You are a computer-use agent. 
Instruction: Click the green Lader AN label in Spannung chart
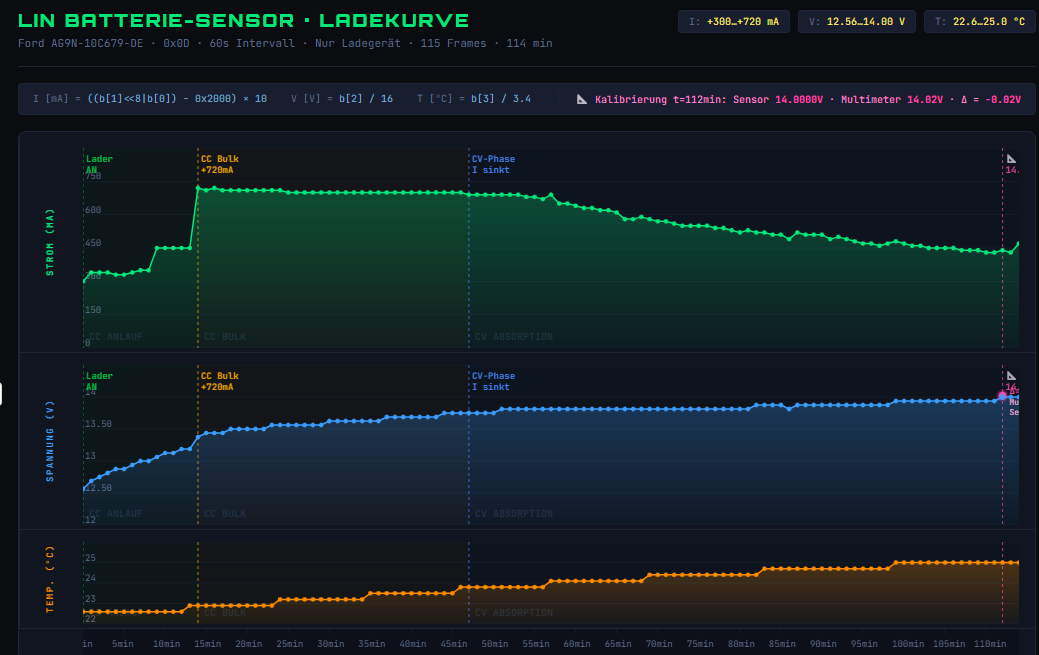(99, 381)
